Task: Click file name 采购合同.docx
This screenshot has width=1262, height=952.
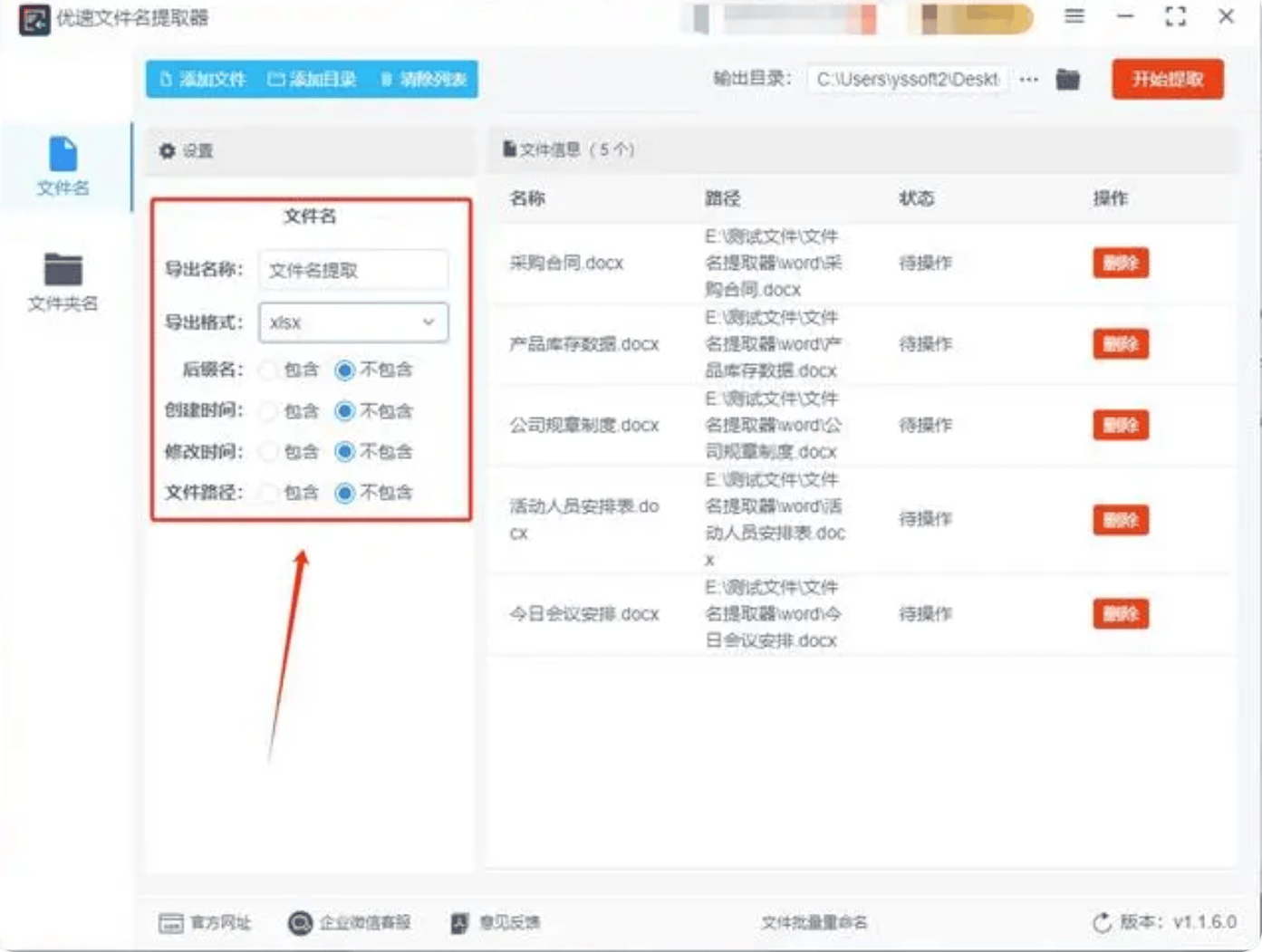Action: 566,263
